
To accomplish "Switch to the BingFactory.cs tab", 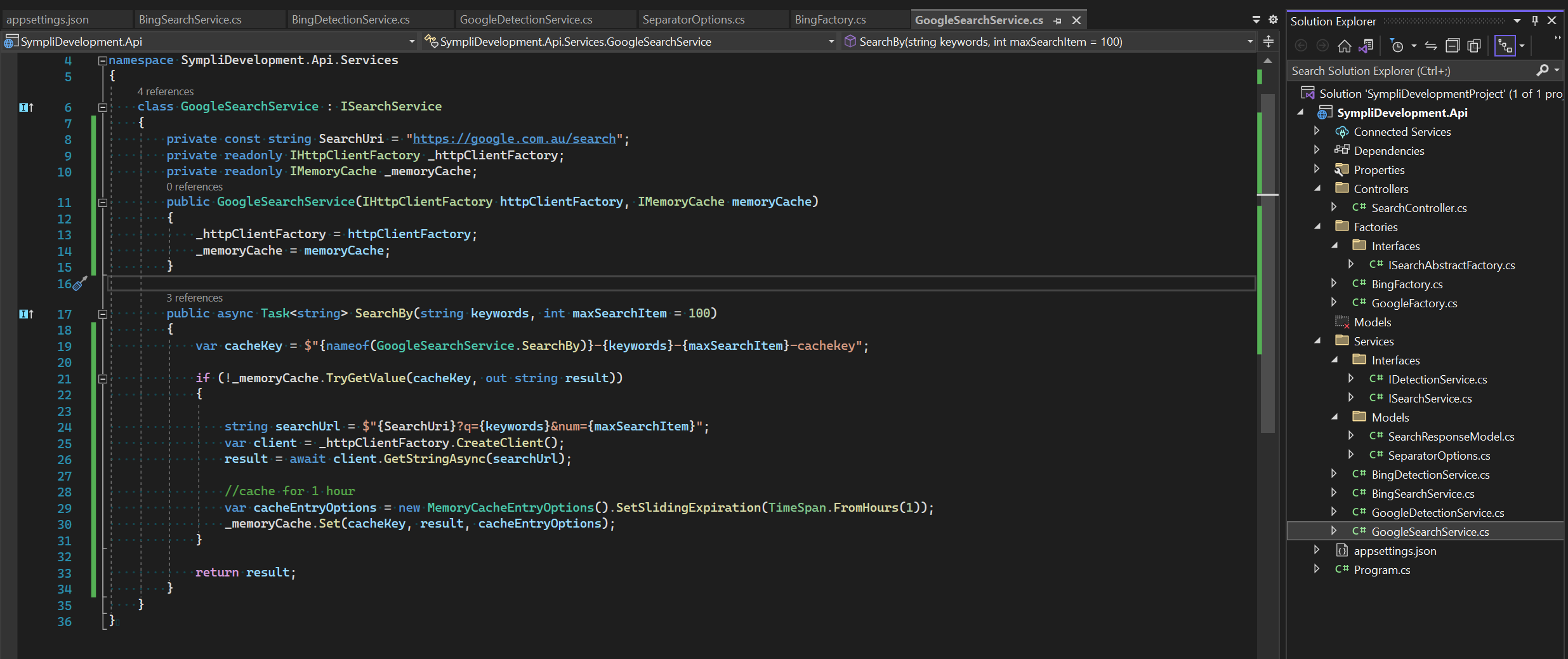I will 830,19.
